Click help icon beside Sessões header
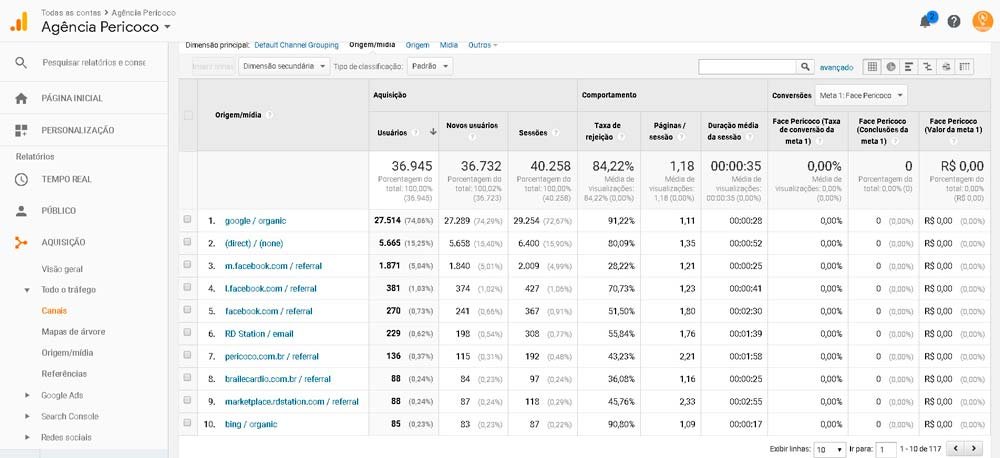1000x458 pixels. click(555, 133)
